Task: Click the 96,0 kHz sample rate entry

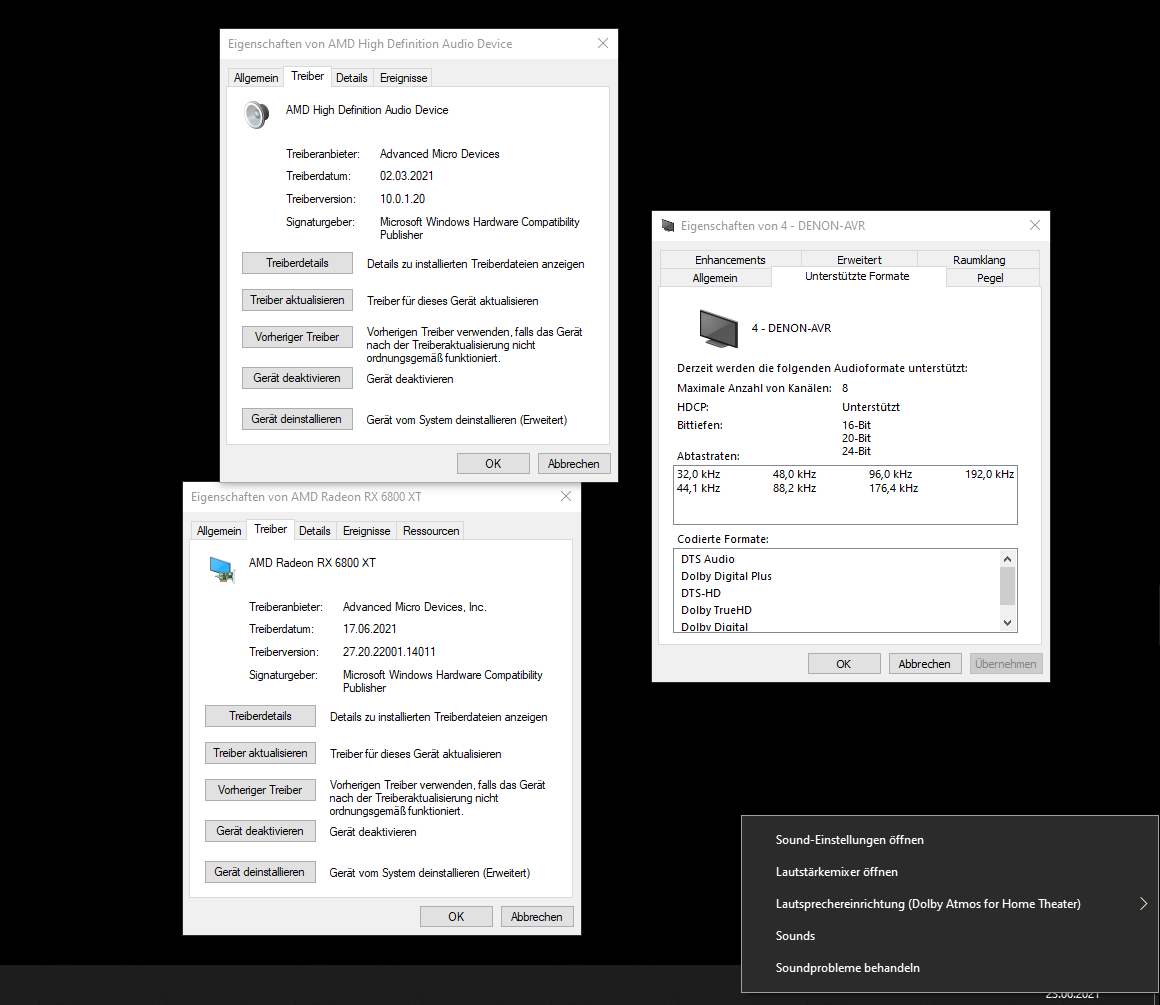Action: coord(891,474)
